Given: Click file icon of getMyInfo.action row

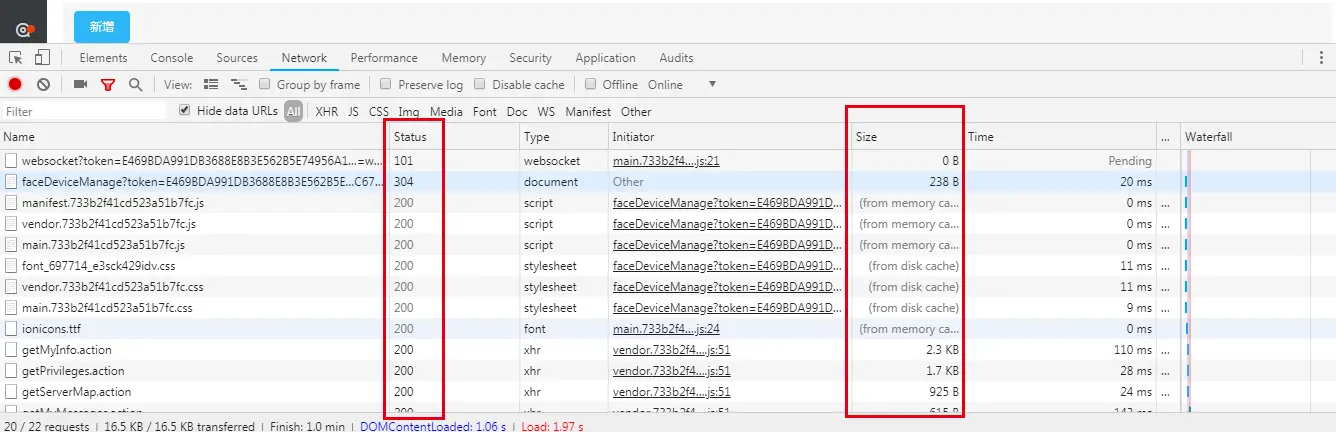Looking at the screenshot, I should coord(10,350).
